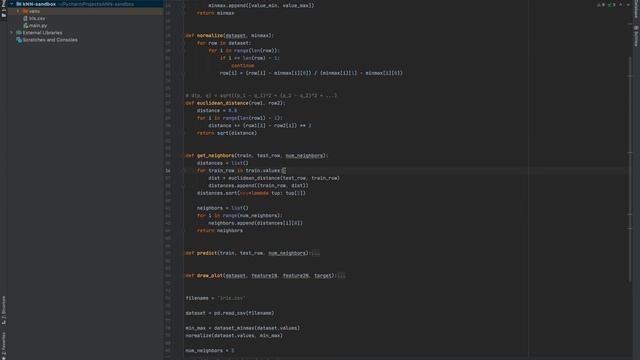This screenshot has height=360, width=640.
Task: Open the Structure tool window tab
Action: (x=4, y=310)
